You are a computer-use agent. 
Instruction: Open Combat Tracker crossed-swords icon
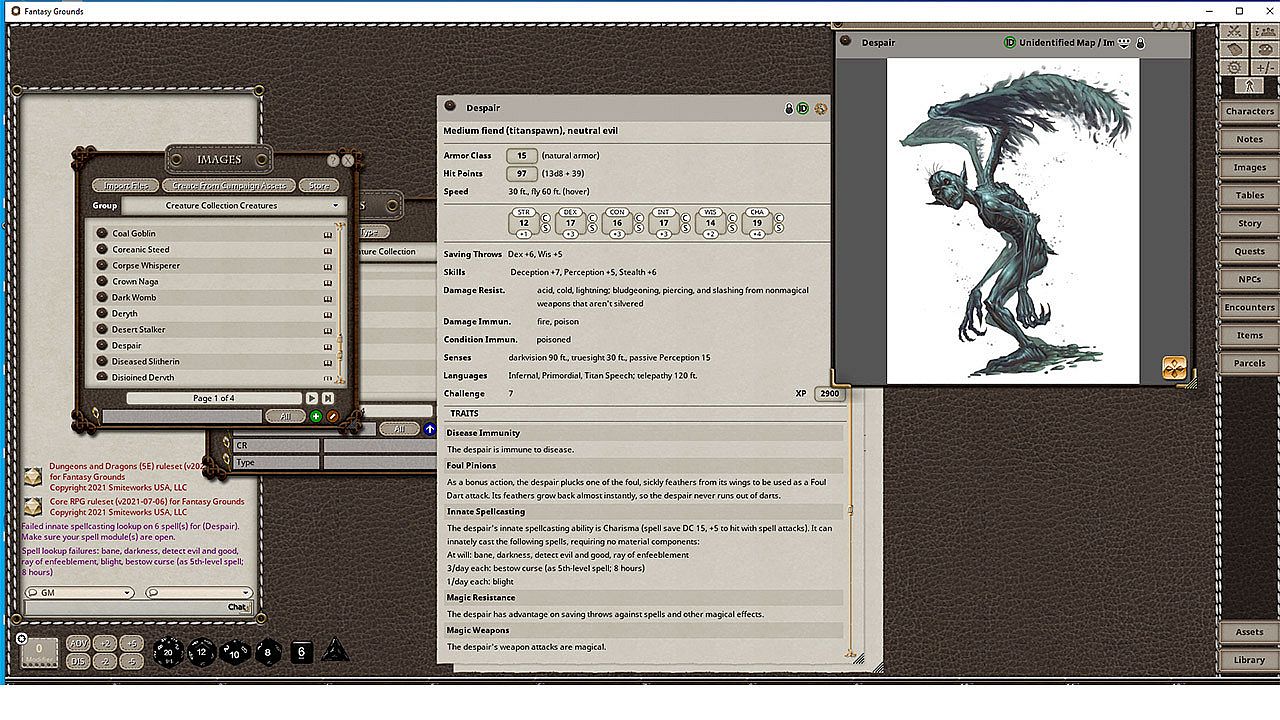click(x=1235, y=31)
